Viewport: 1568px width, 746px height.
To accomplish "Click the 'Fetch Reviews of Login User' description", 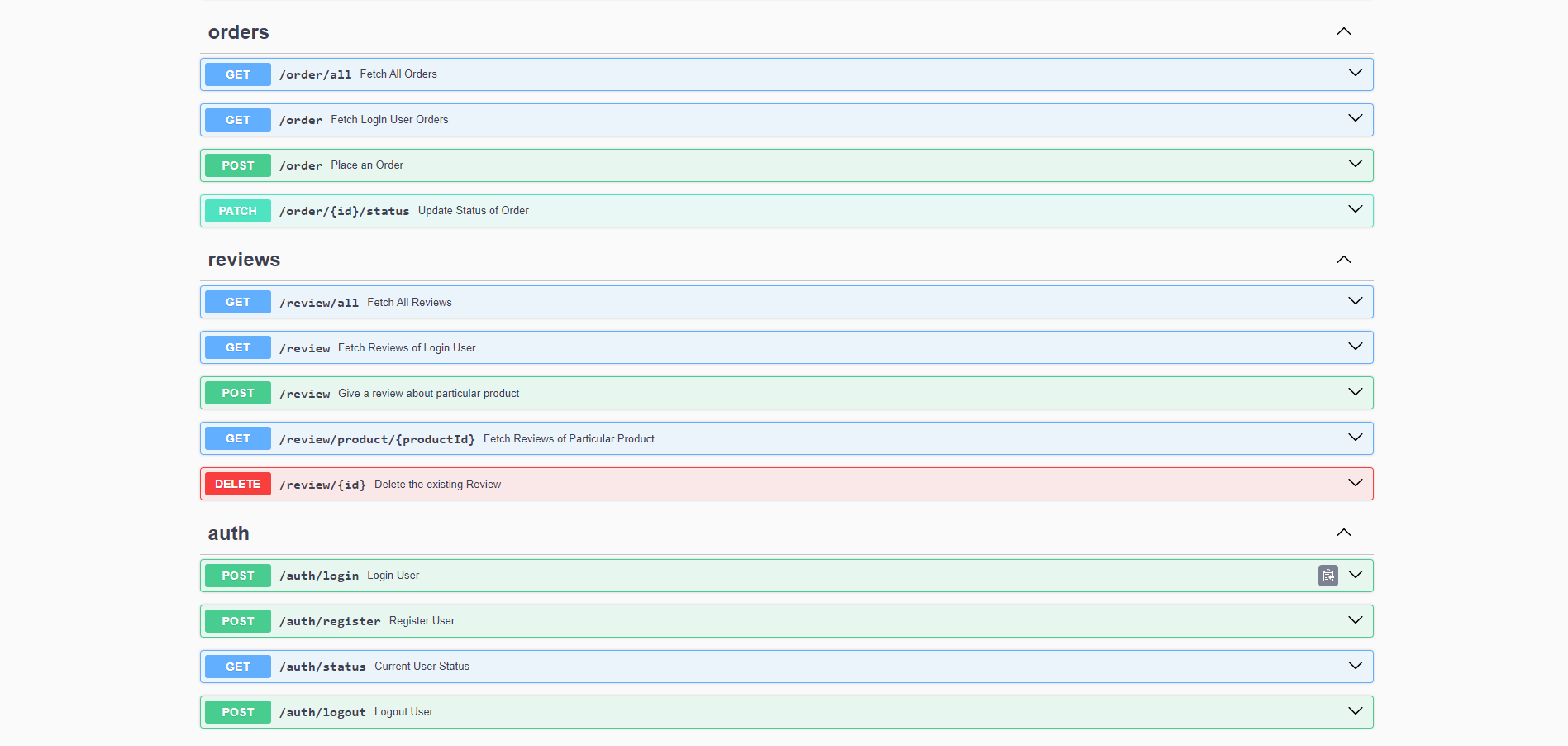I will point(407,348).
